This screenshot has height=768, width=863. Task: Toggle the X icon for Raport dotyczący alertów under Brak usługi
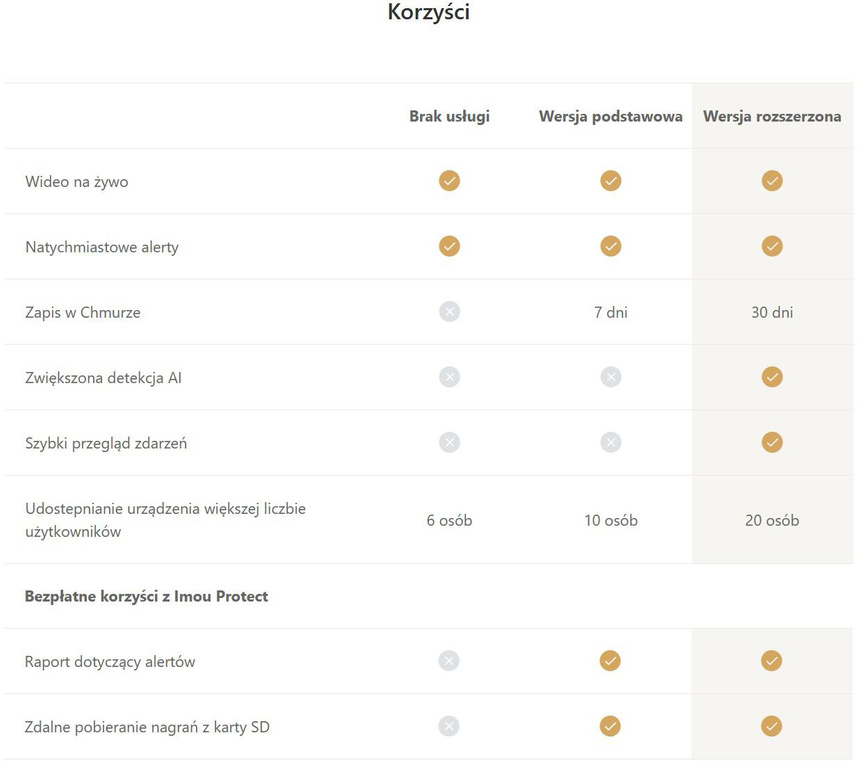coord(449,661)
